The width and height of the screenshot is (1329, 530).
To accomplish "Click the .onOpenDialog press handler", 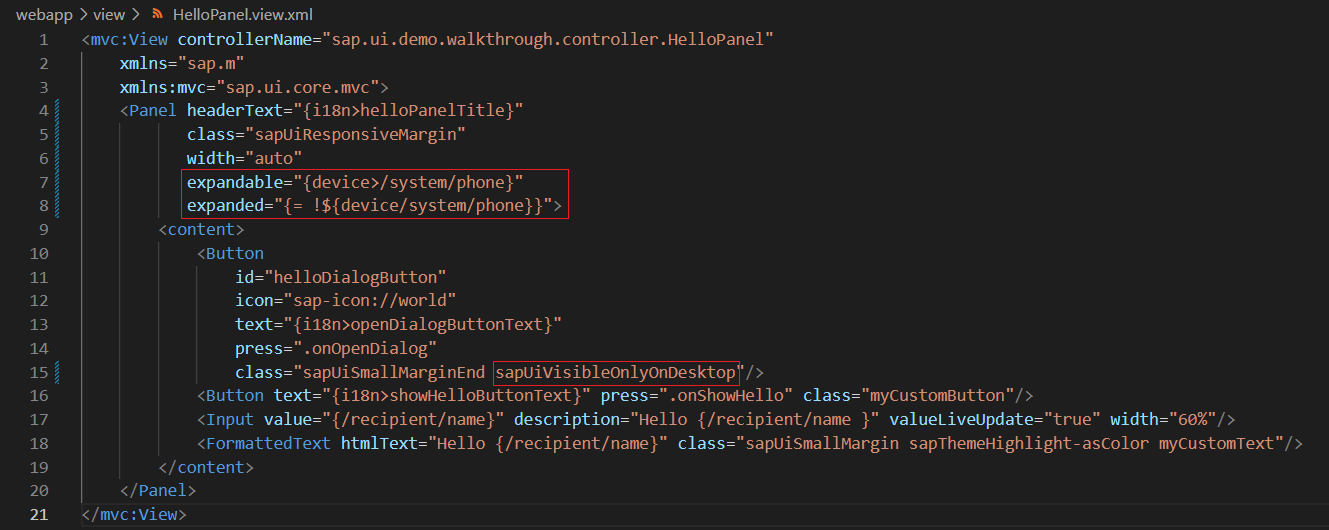I will point(361,348).
